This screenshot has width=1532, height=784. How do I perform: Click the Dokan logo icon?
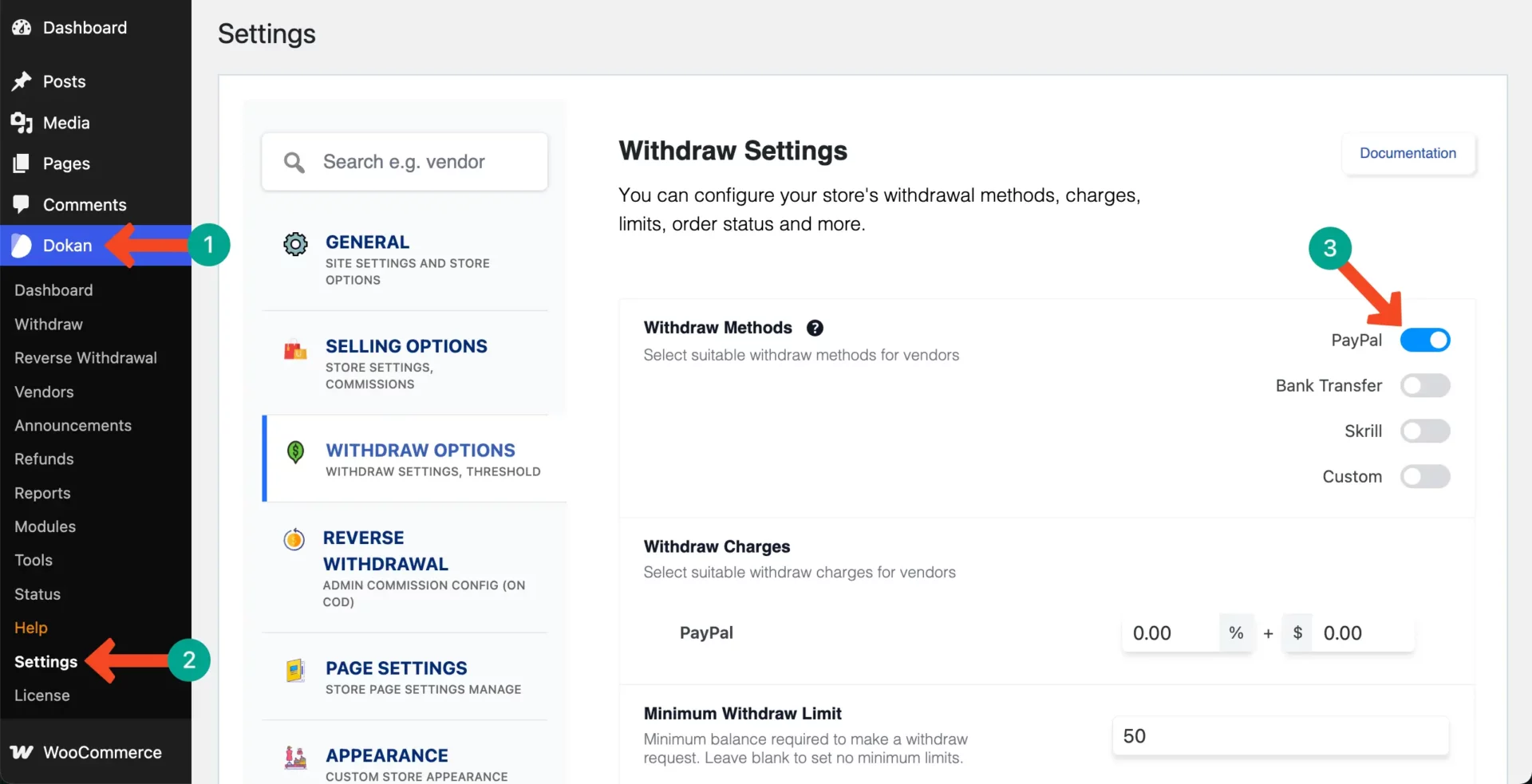pyautogui.click(x=22, y=246)
